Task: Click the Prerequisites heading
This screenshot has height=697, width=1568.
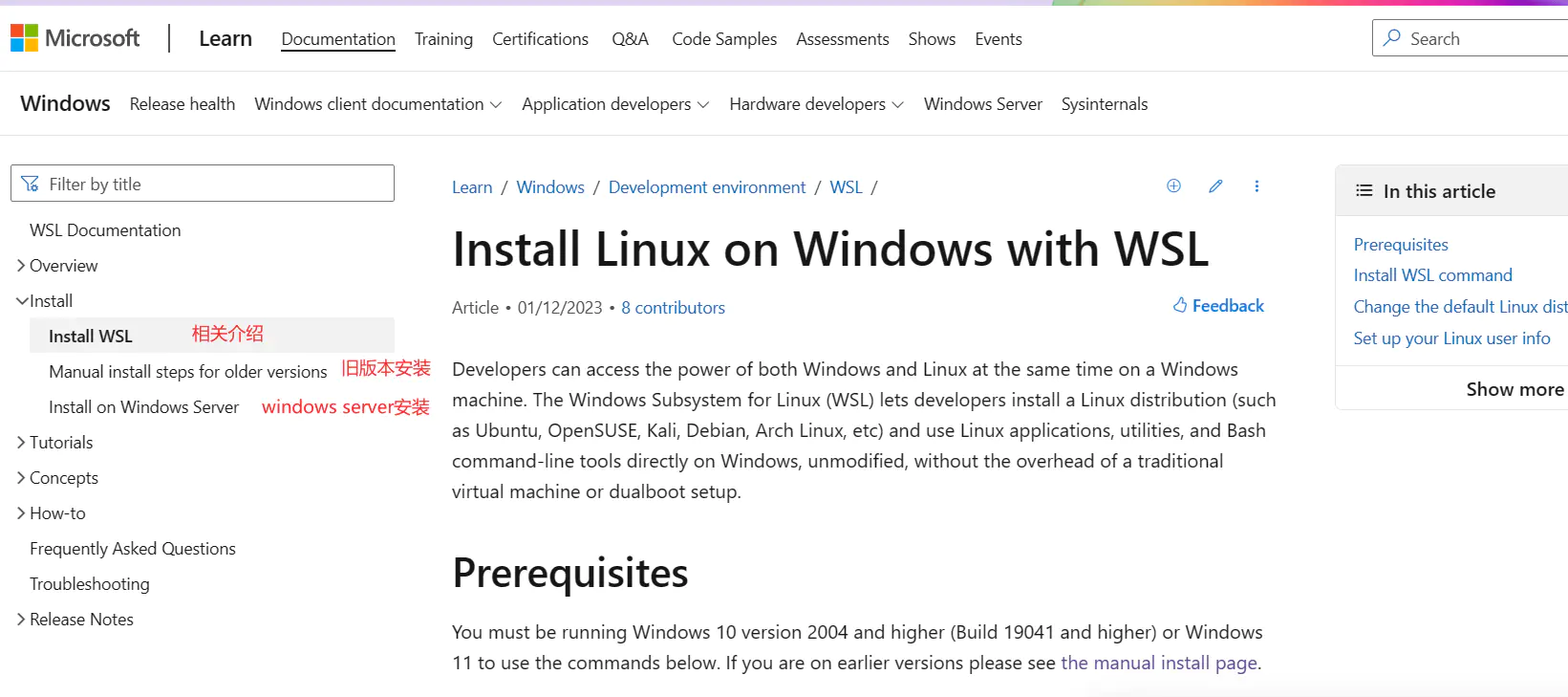Action: click(x=570, y=573)
